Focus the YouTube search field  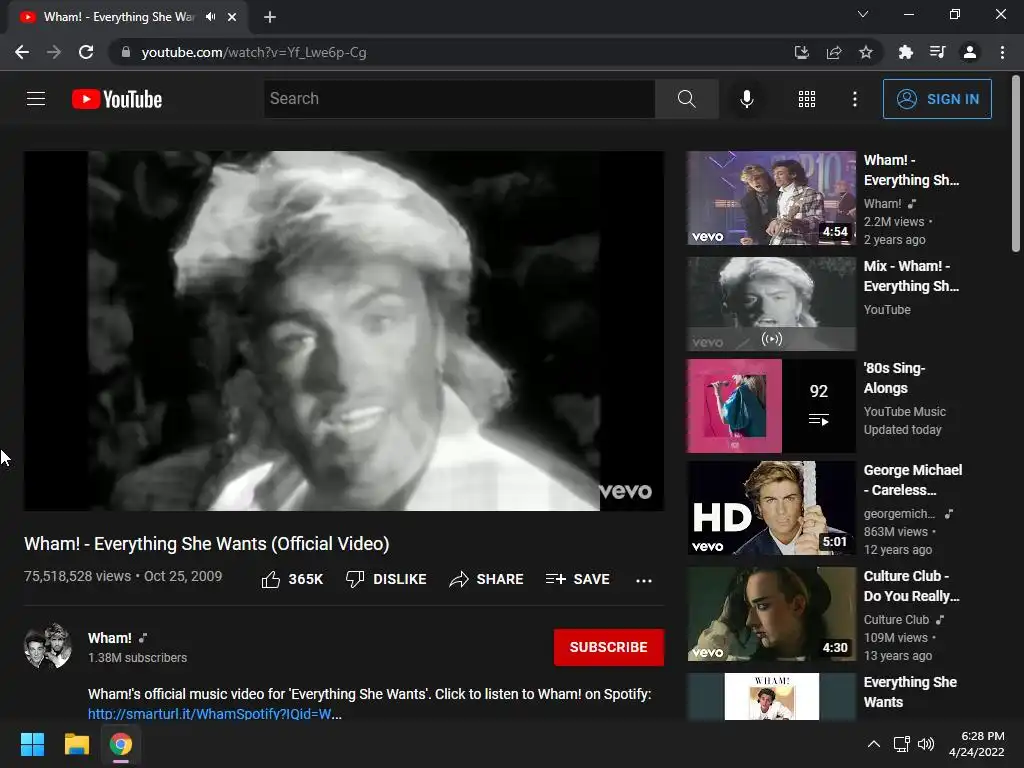click(x=459, y=99)
